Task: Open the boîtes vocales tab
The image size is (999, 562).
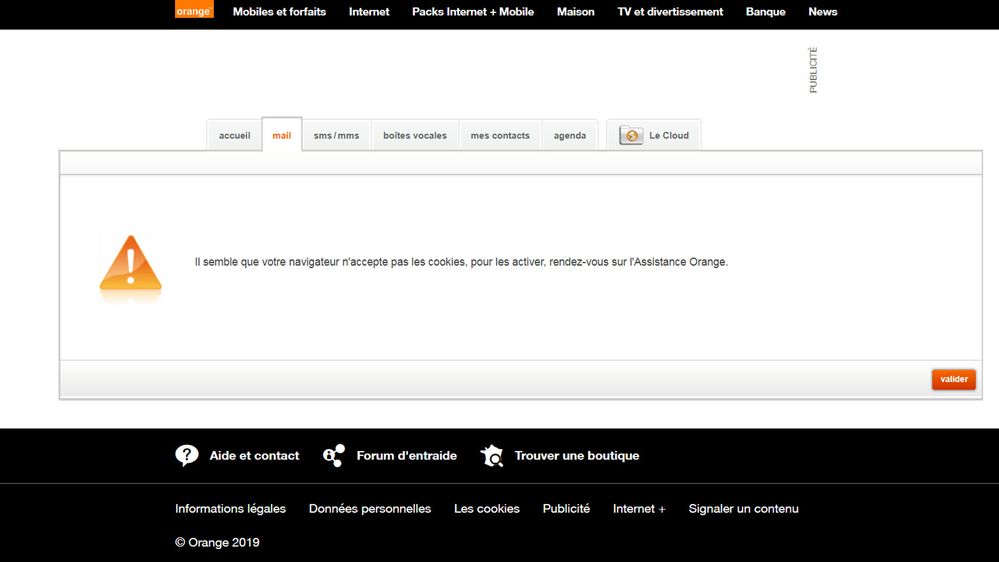Action: pyautogui.click(x=415, y=135)
